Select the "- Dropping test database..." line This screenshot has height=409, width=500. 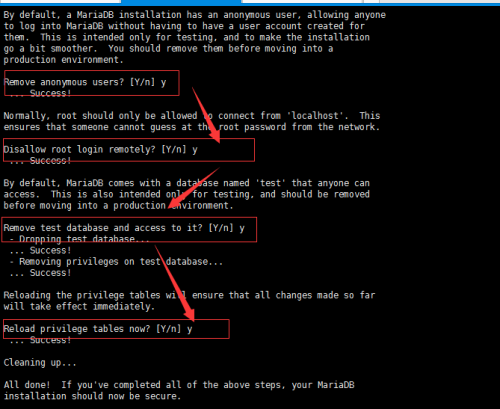(79, 239)
